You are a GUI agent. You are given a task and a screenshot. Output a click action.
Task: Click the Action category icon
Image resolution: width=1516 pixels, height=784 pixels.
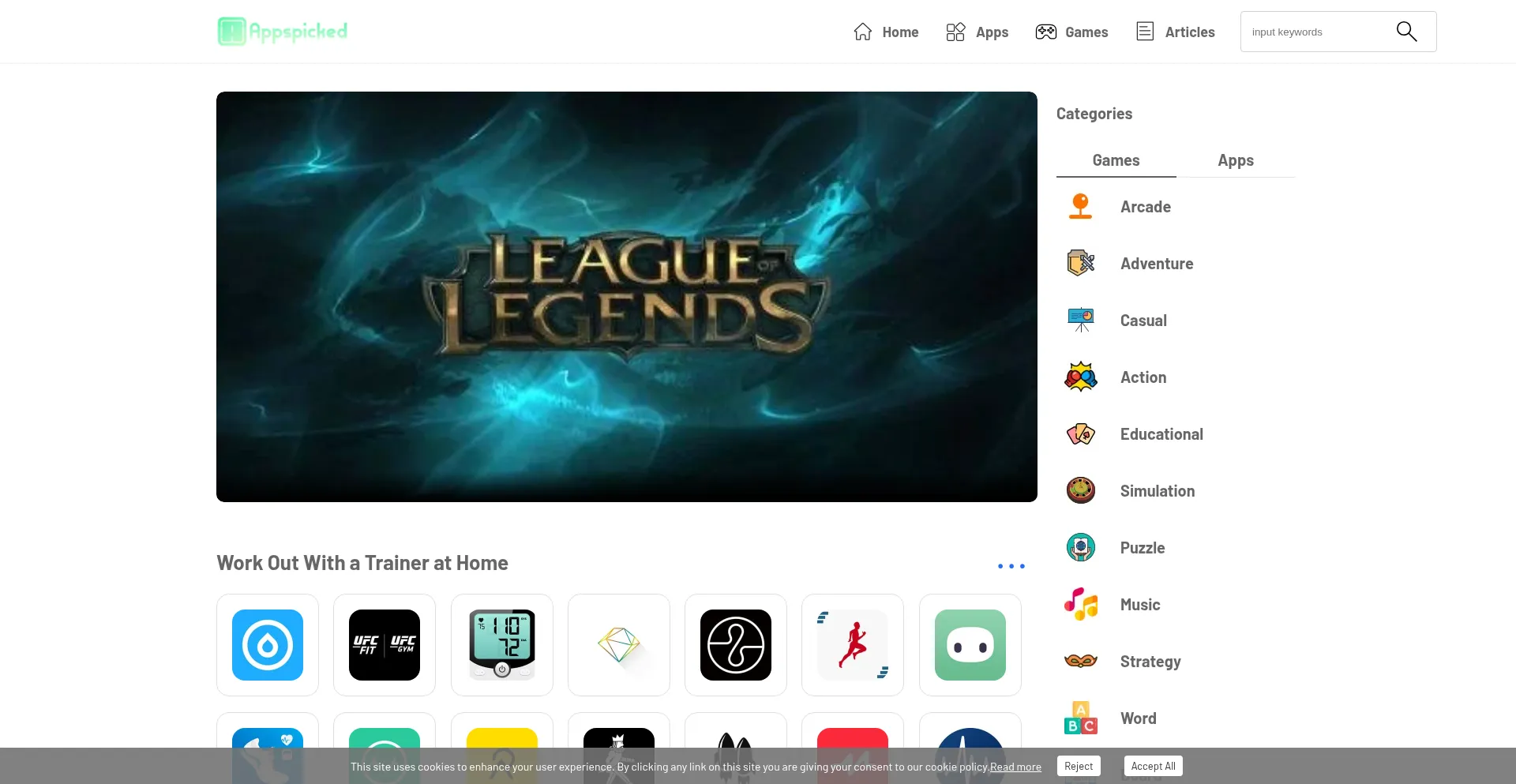click(1081, 377)
